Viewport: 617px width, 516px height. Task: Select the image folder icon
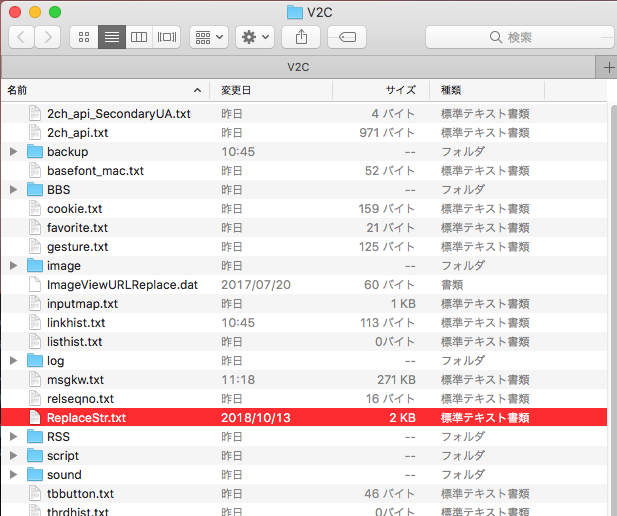point(35,265)
